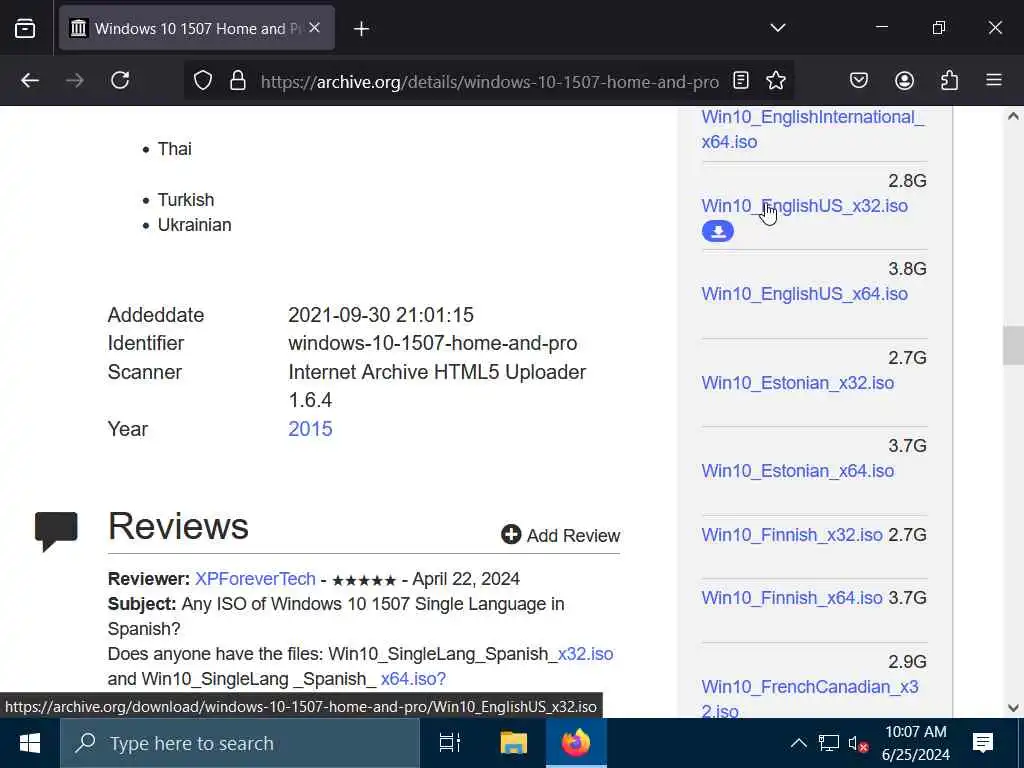Click muted volume tray icon
The width and height of the screenshot is (1024, 768).
(x=857, y=744)
